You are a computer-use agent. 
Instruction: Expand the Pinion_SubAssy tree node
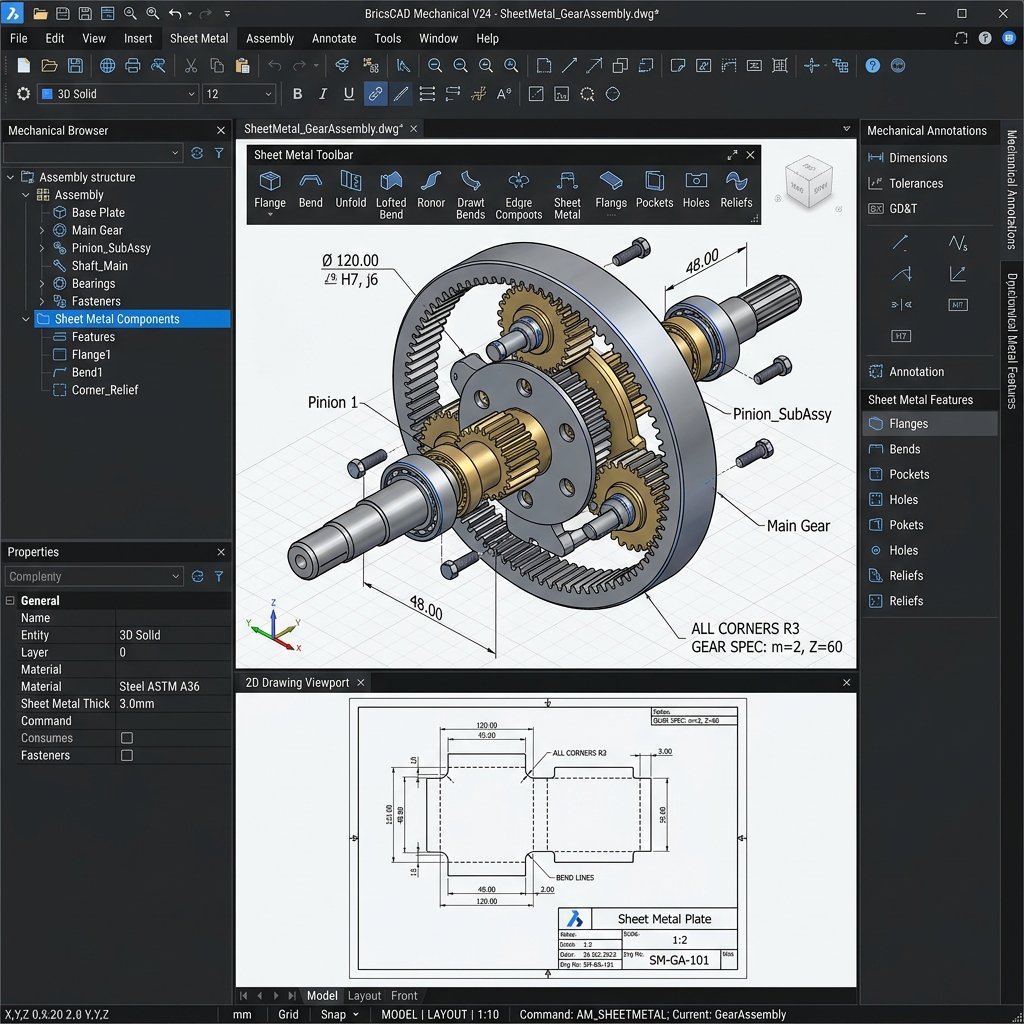point(42,248)
